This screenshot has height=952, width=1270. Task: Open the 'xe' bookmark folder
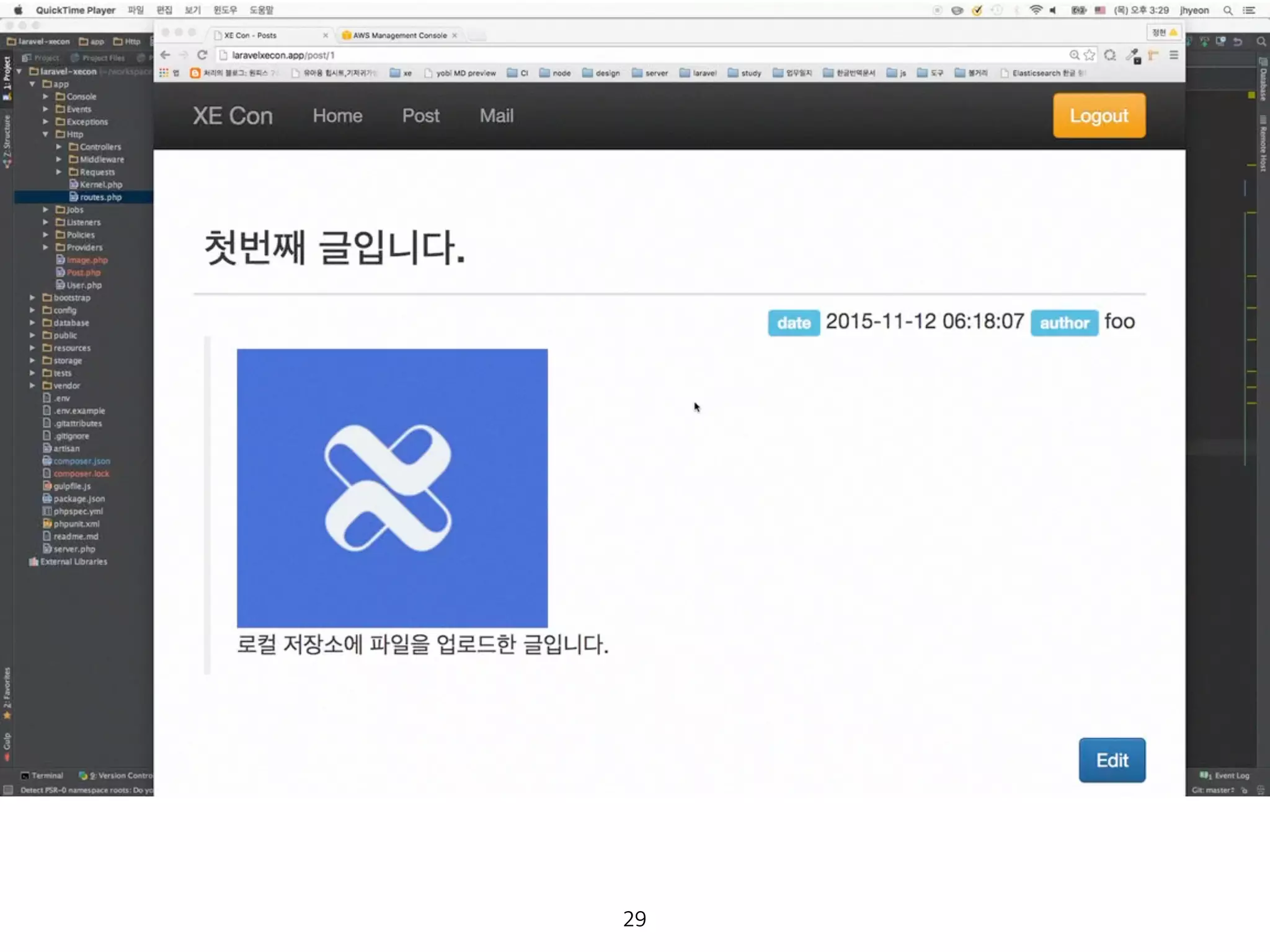[401, 73]
